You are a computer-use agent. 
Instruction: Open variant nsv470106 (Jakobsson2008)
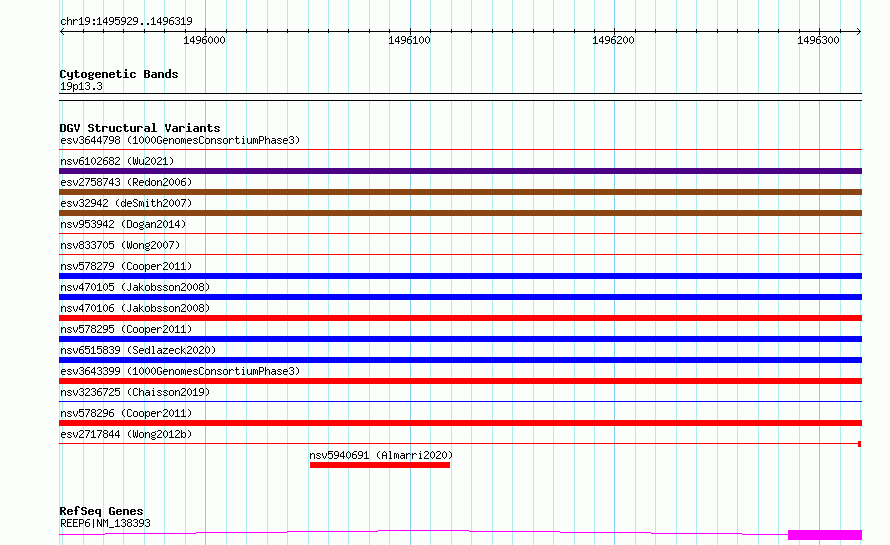tap(135, 308)
